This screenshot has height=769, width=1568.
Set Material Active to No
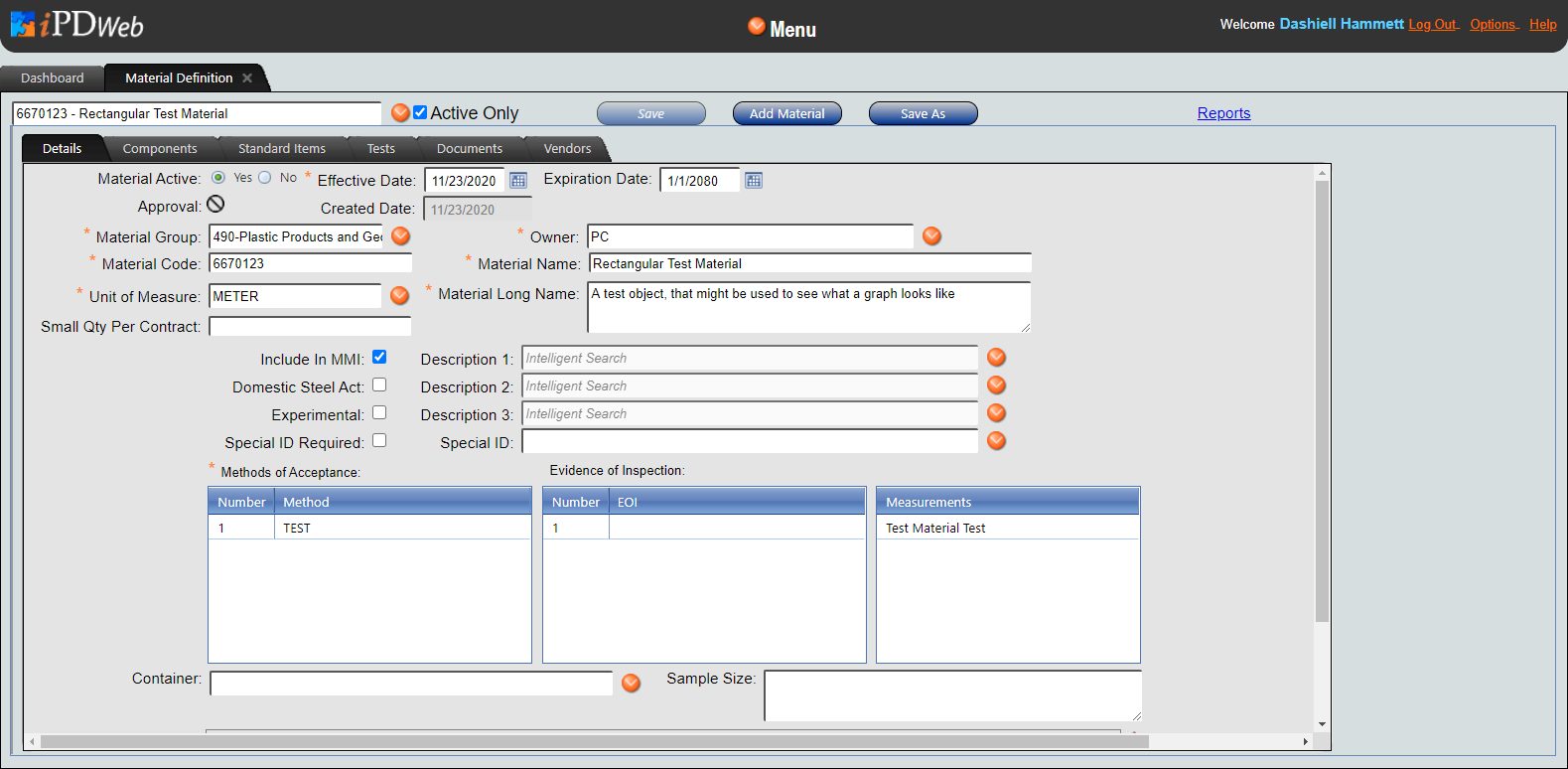[265, 178]
